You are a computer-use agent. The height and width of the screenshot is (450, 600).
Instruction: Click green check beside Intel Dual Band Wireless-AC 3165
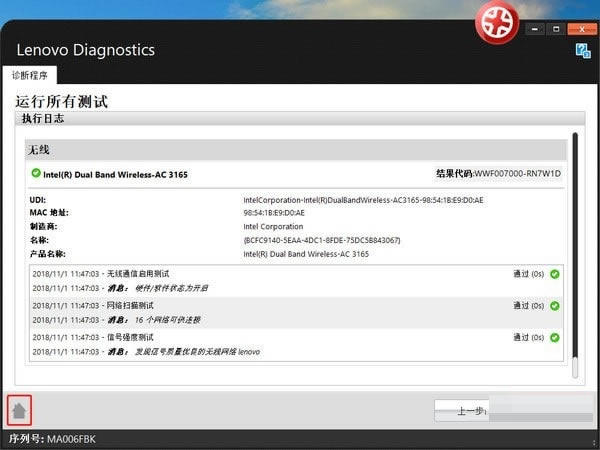(36, 174)
